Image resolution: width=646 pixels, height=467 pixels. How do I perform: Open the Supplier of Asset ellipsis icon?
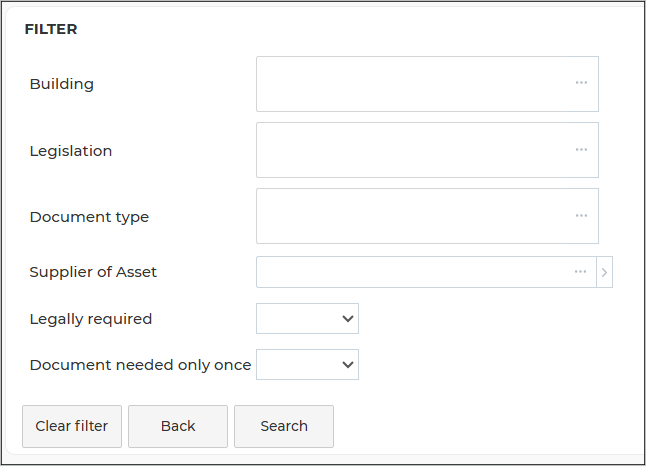point(580,272)
